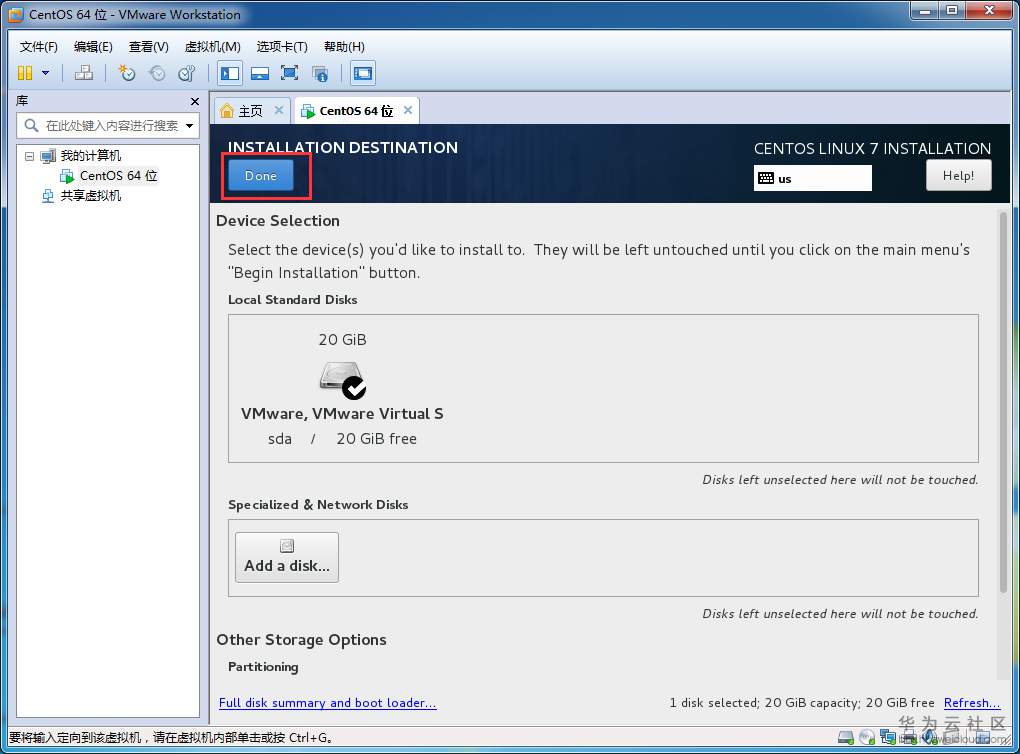
Task: Click the Revert to snapshot icon
Action: point(157,73)
